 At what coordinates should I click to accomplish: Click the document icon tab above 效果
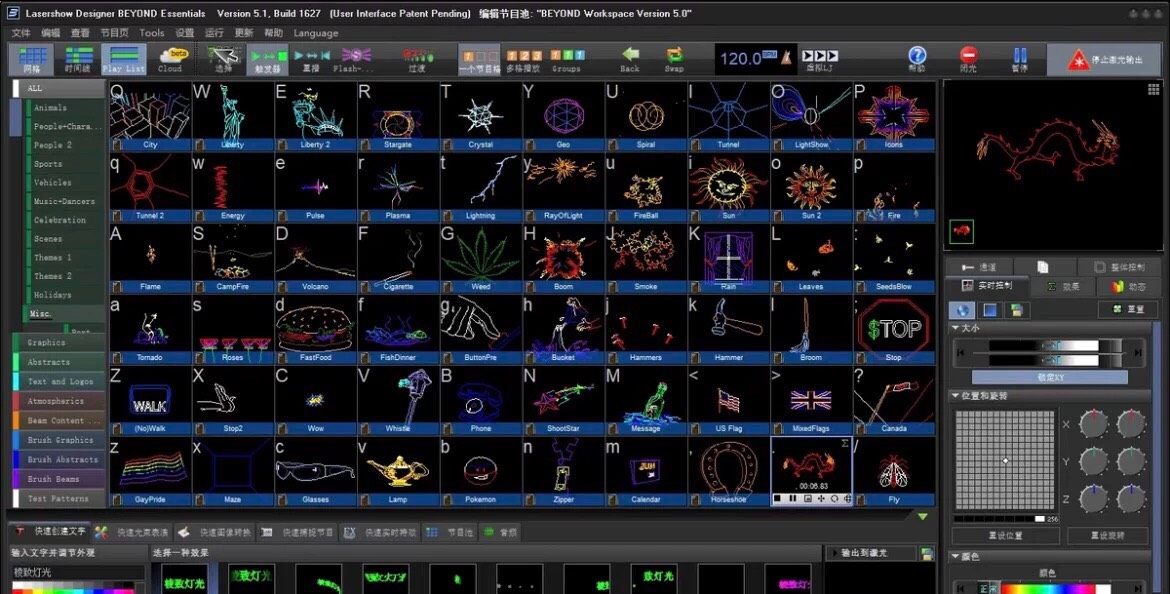coord(1043,266)
